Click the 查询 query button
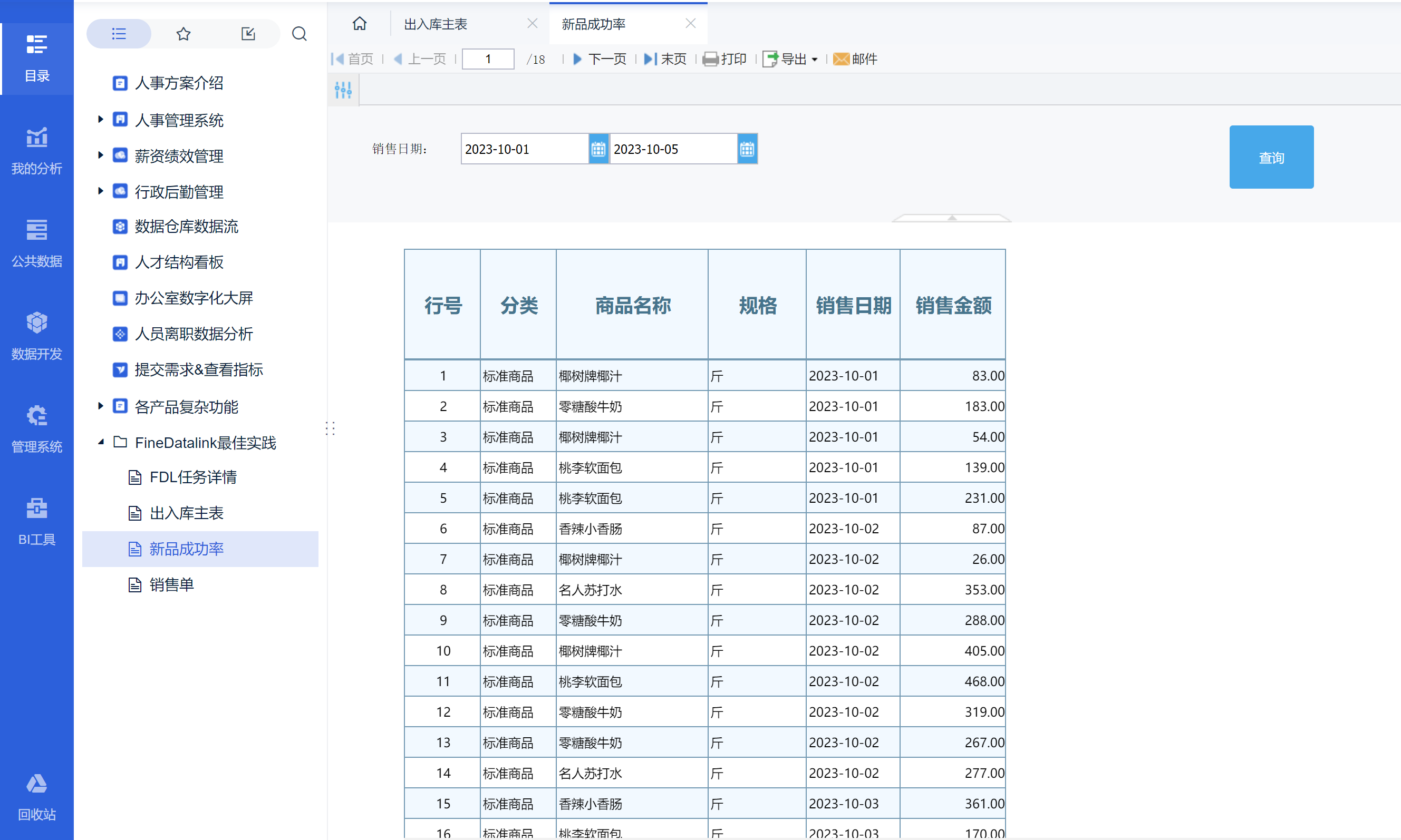This screenshot has height=840, width=1401. [x=1271, y=157]
